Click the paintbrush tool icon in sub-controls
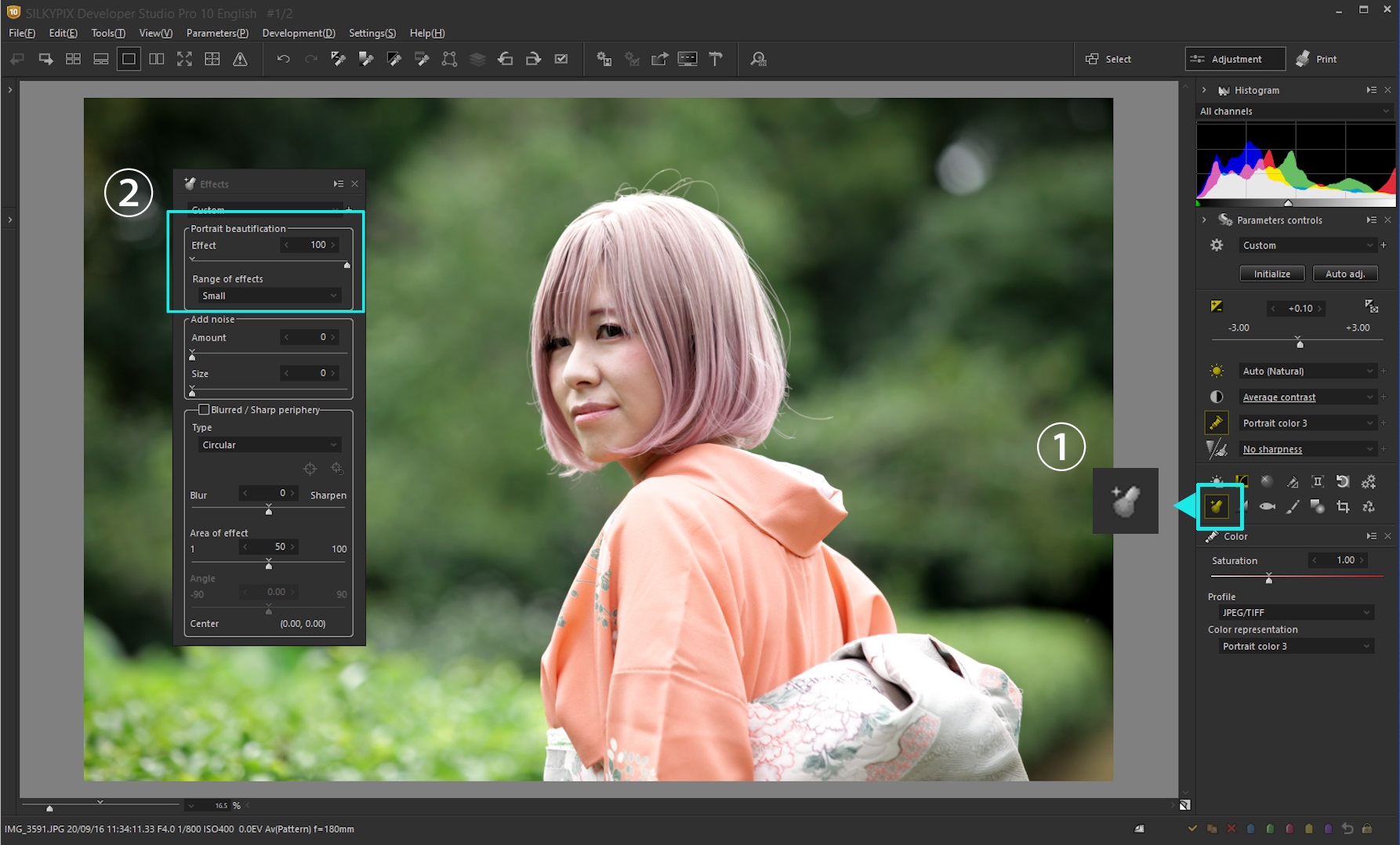This screenshot has height=845, width=1400. pos(1293,506)
